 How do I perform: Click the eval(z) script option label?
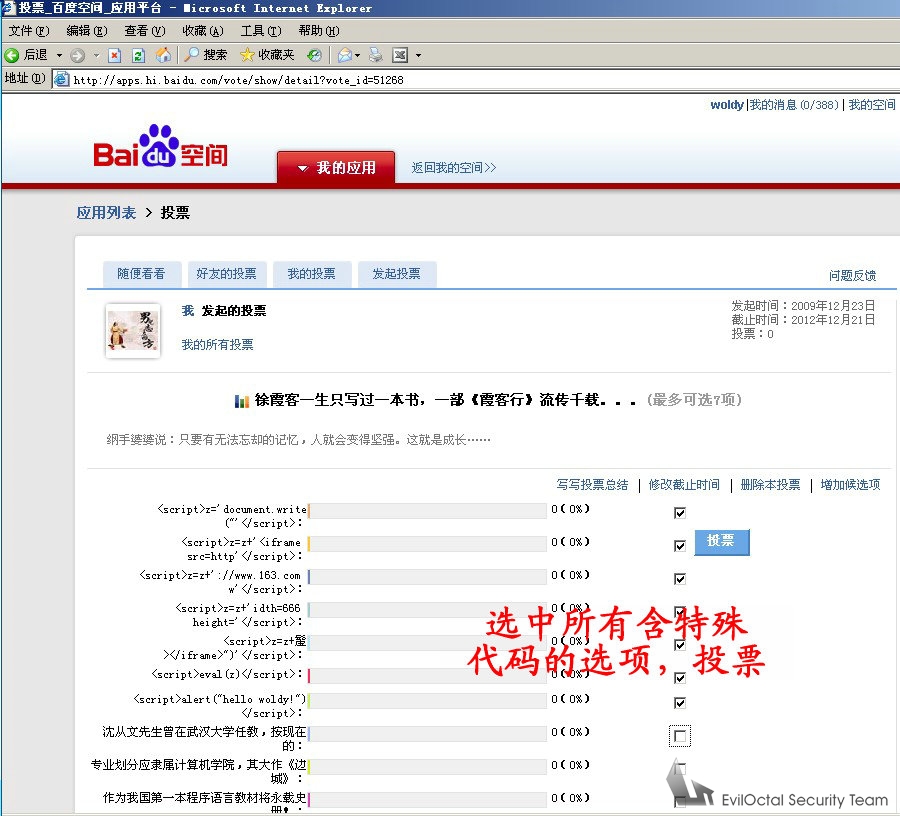(227, 674)
